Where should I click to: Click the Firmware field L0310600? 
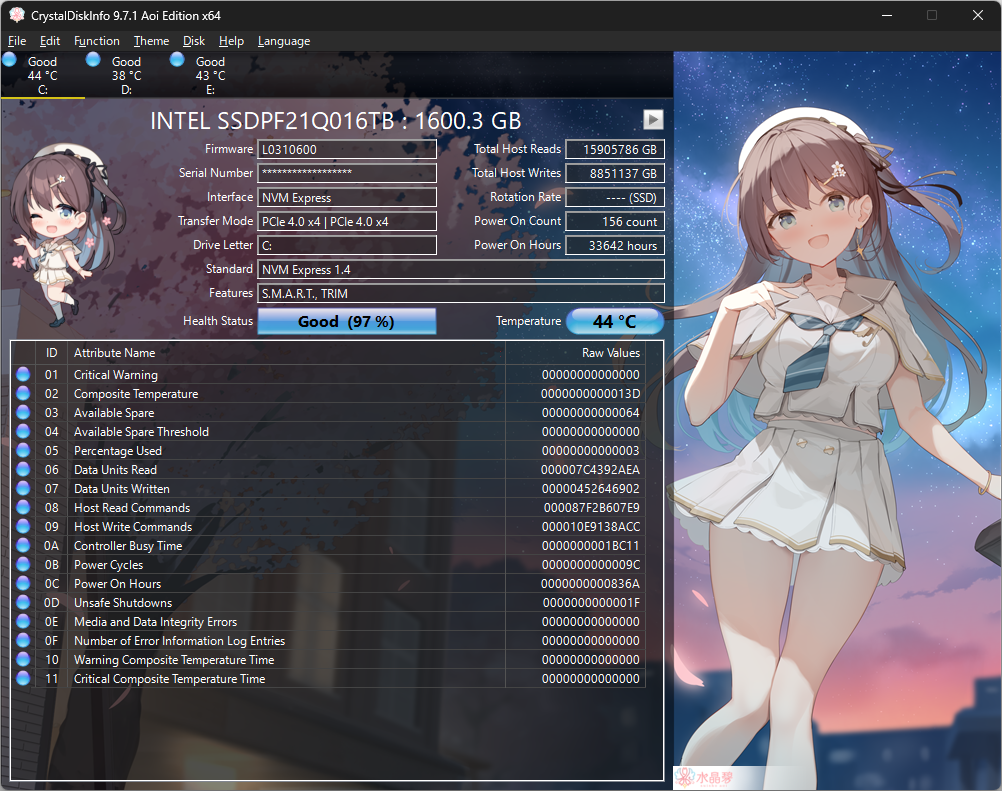(x=347, y=150)
